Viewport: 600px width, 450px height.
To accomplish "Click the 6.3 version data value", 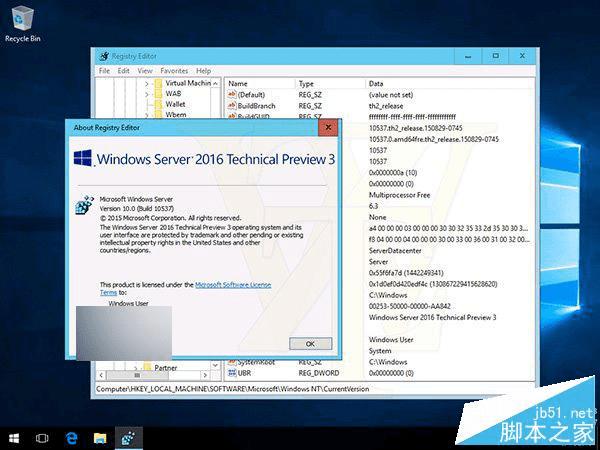I will (373, 206).
